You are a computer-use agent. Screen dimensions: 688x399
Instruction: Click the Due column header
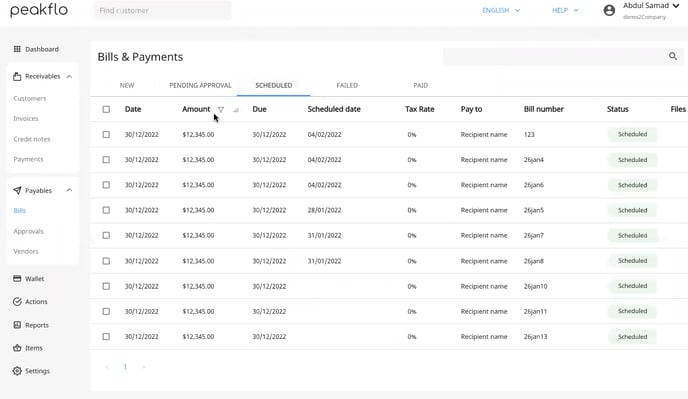click(x=259, y=109)
